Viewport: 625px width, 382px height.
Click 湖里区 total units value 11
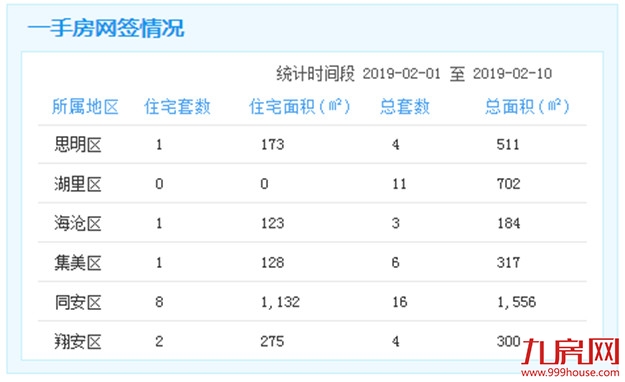click(x=399, y=184)
